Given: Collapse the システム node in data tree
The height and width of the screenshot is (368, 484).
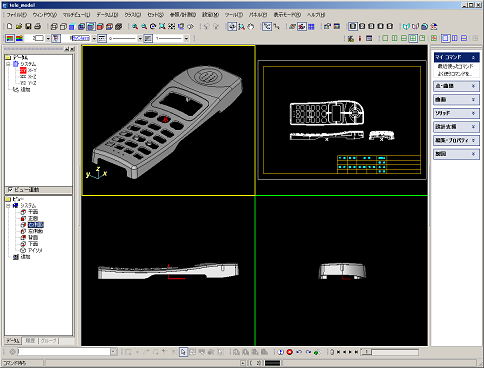Looking at the screenshot, I should 8,64.
